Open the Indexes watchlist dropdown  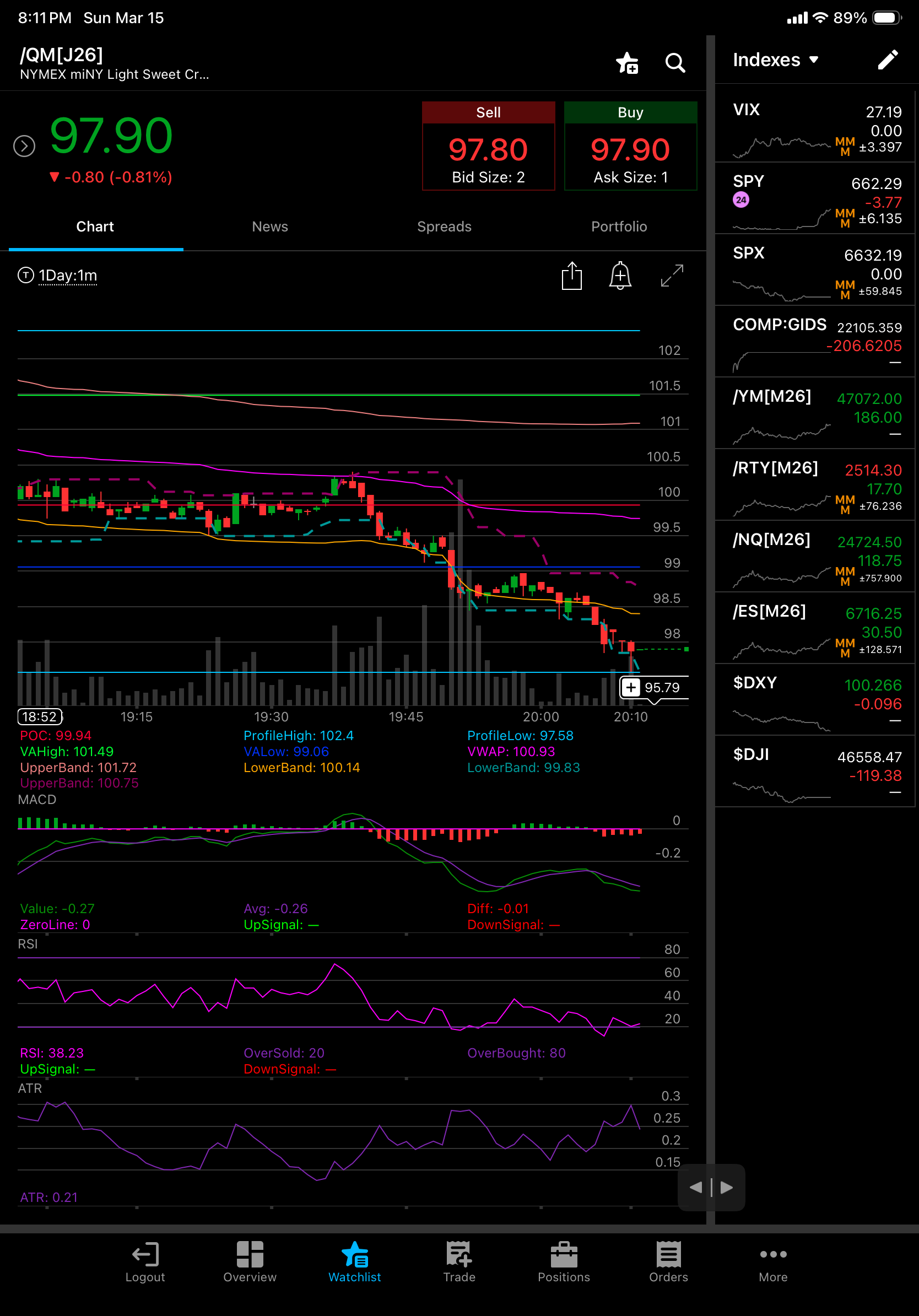point(776,60)
